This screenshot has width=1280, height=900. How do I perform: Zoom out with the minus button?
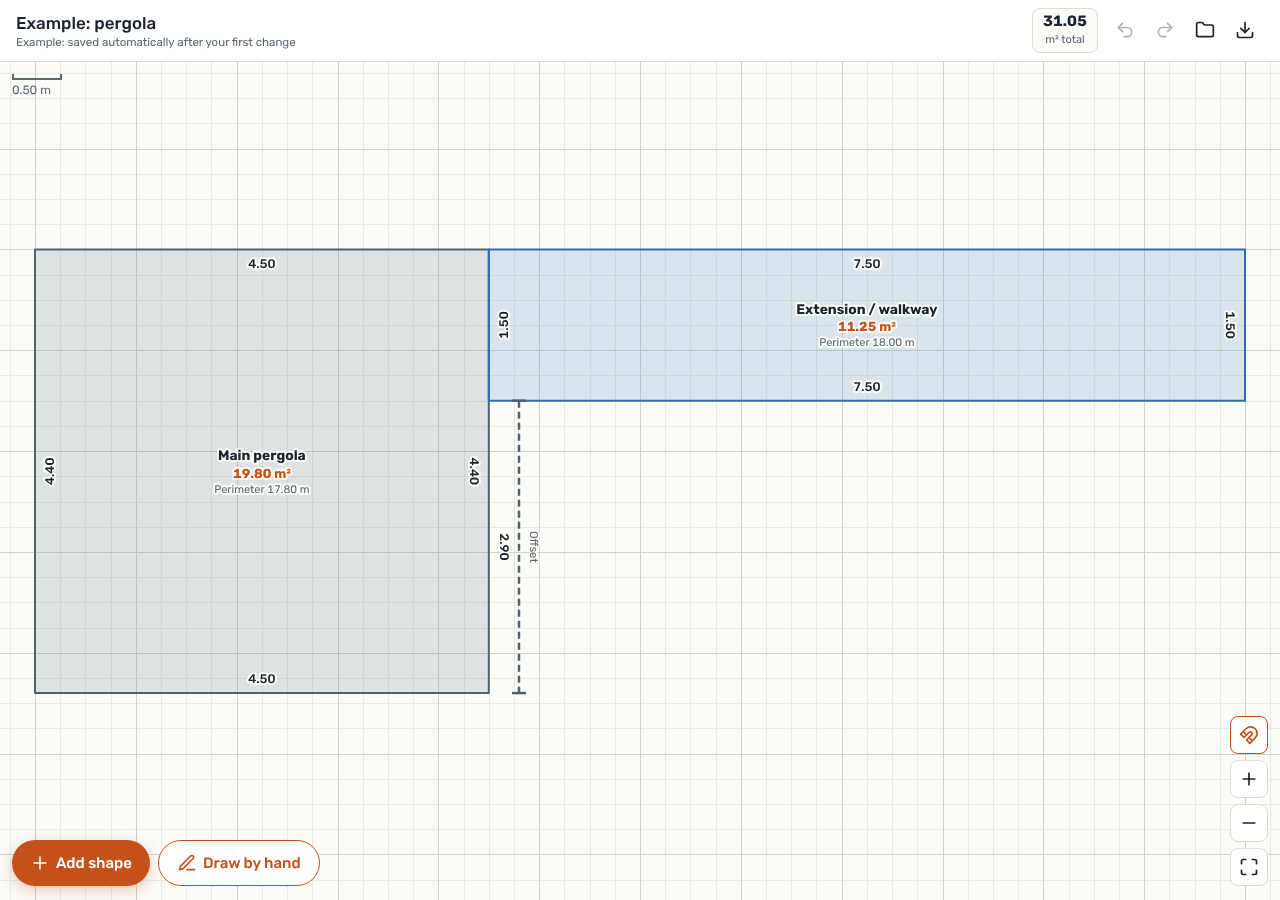pyautogui.click(x=1249, y=823)
